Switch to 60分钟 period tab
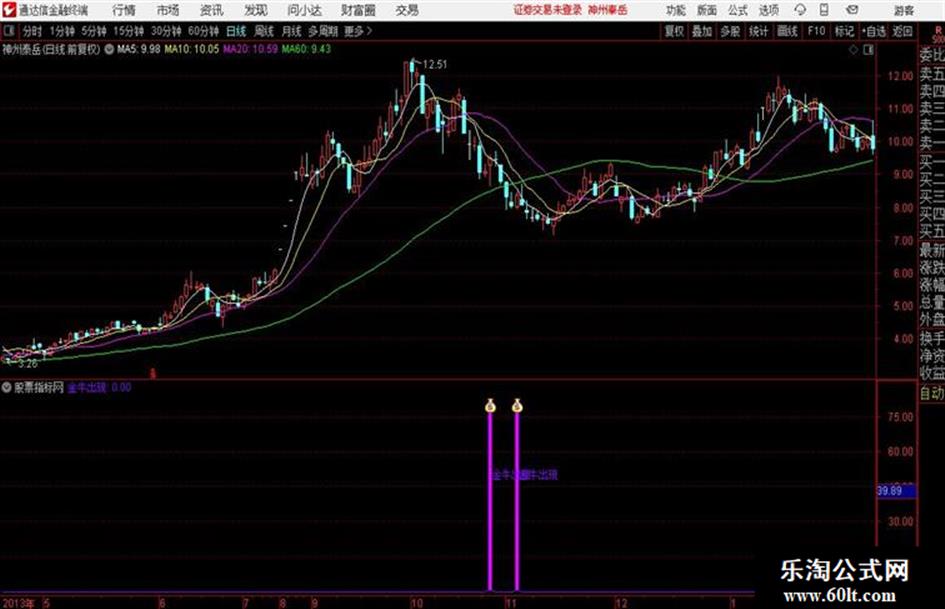 tap(204, 31)
